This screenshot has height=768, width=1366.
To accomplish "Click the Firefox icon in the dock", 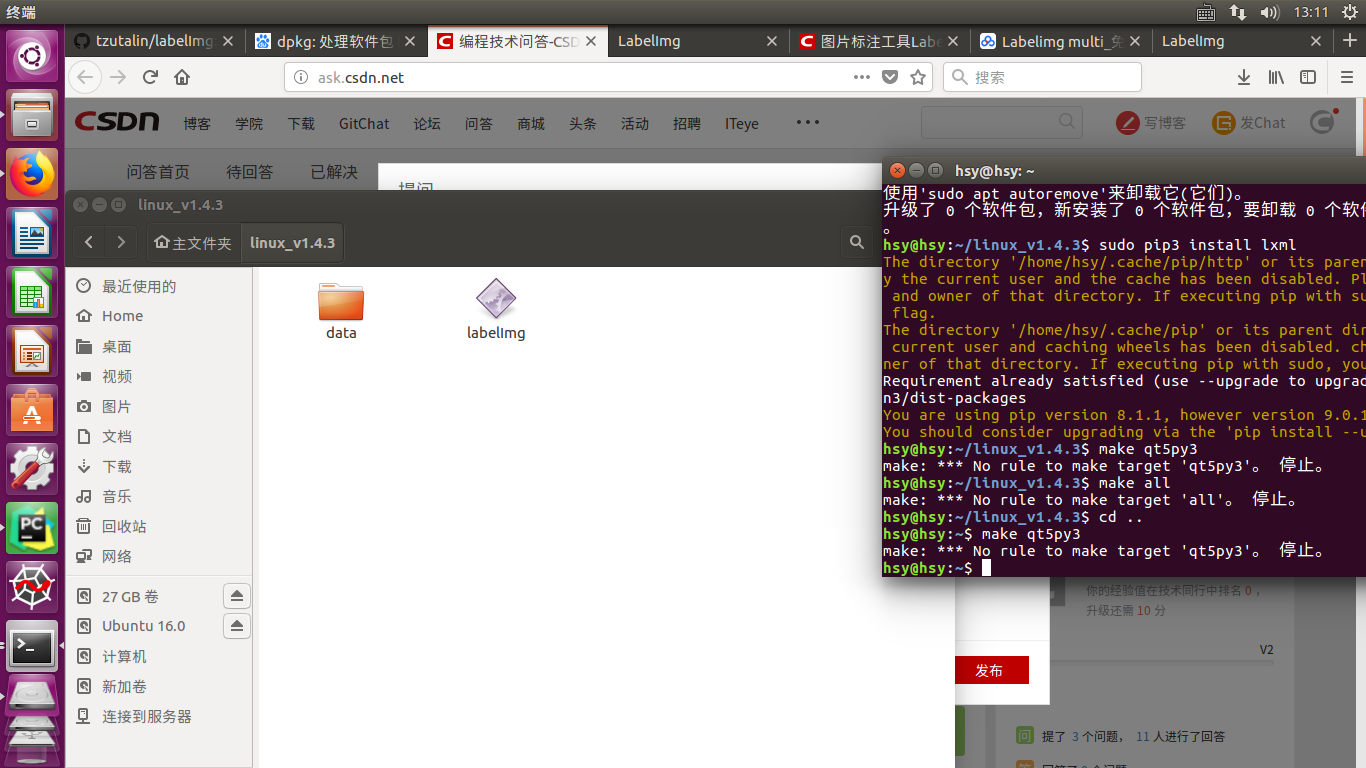I will (32, 175).
